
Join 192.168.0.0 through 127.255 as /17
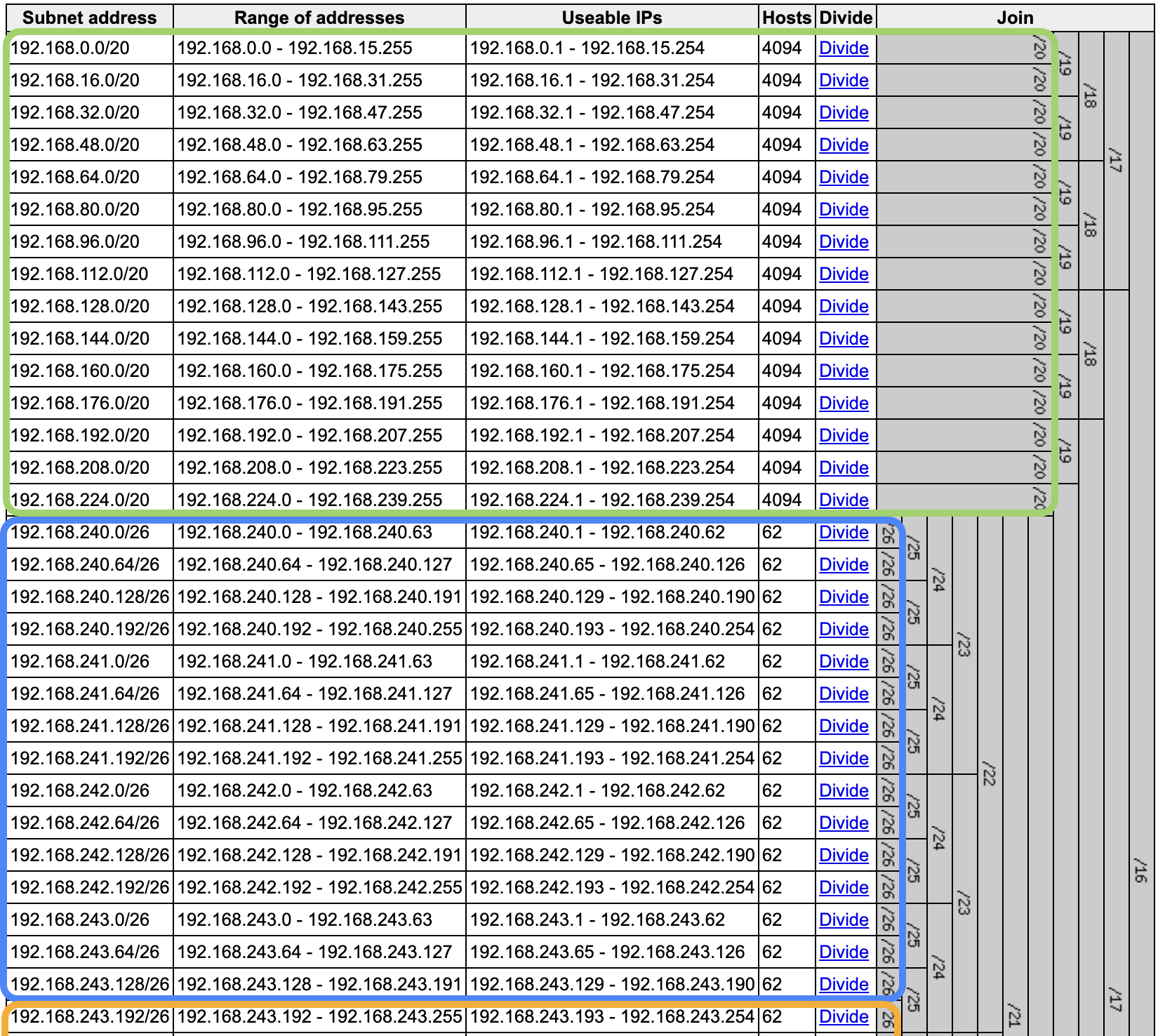pos(1117,161)
